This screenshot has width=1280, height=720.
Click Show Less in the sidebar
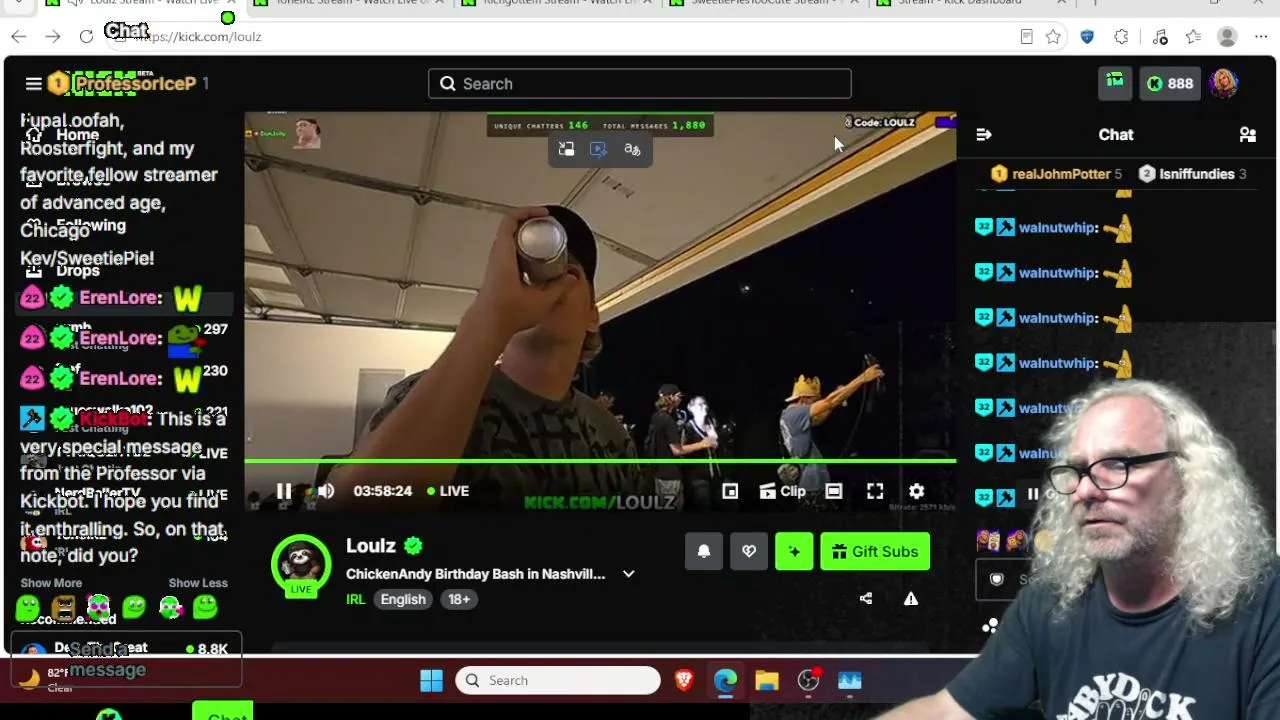click(198, 583)
